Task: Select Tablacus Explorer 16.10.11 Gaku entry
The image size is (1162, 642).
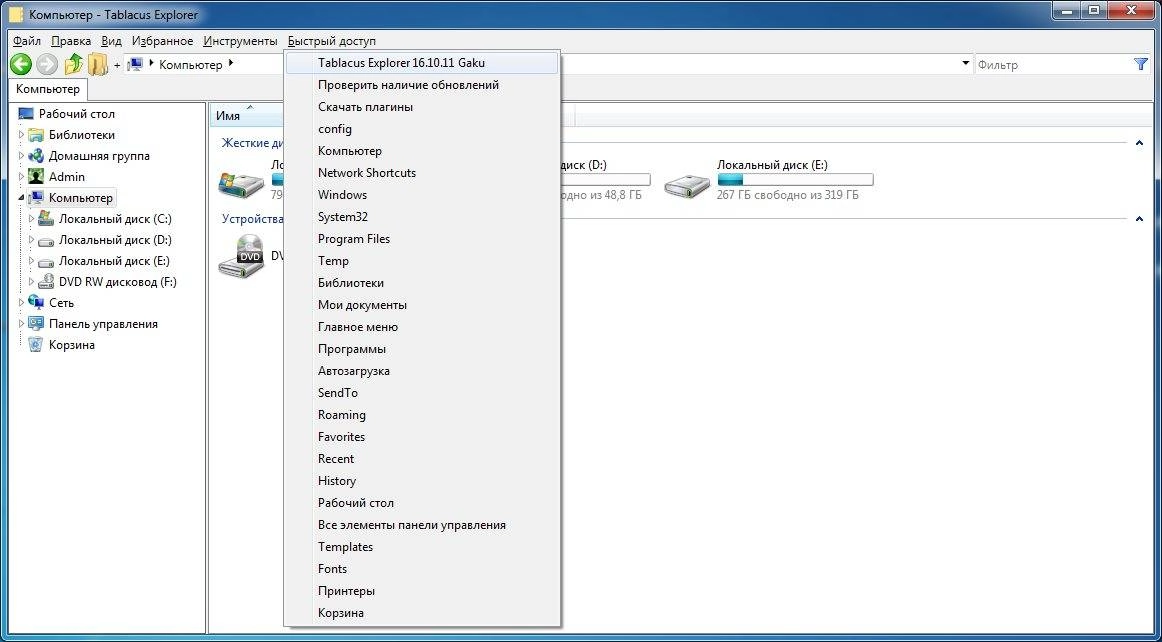Action: (x=421, y=63)
